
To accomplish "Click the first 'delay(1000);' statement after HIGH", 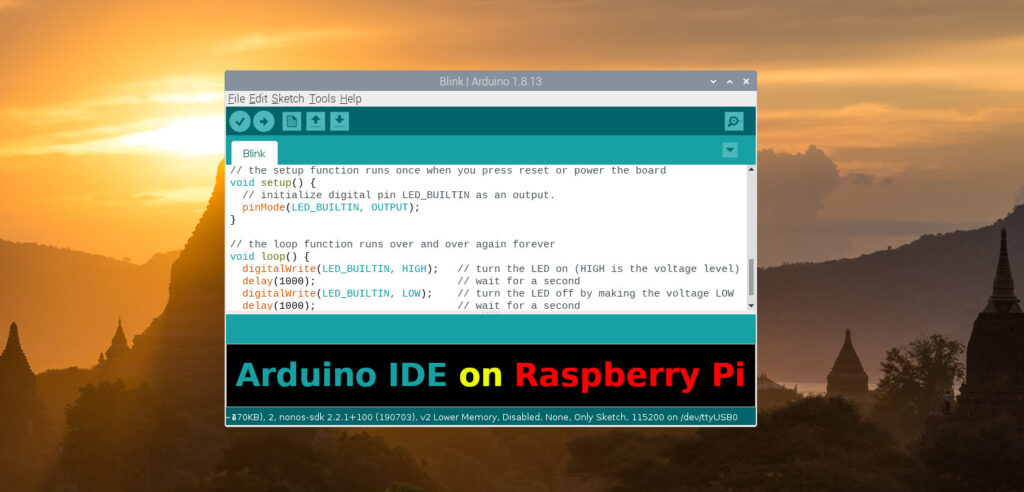I will (x=279, y=281).
